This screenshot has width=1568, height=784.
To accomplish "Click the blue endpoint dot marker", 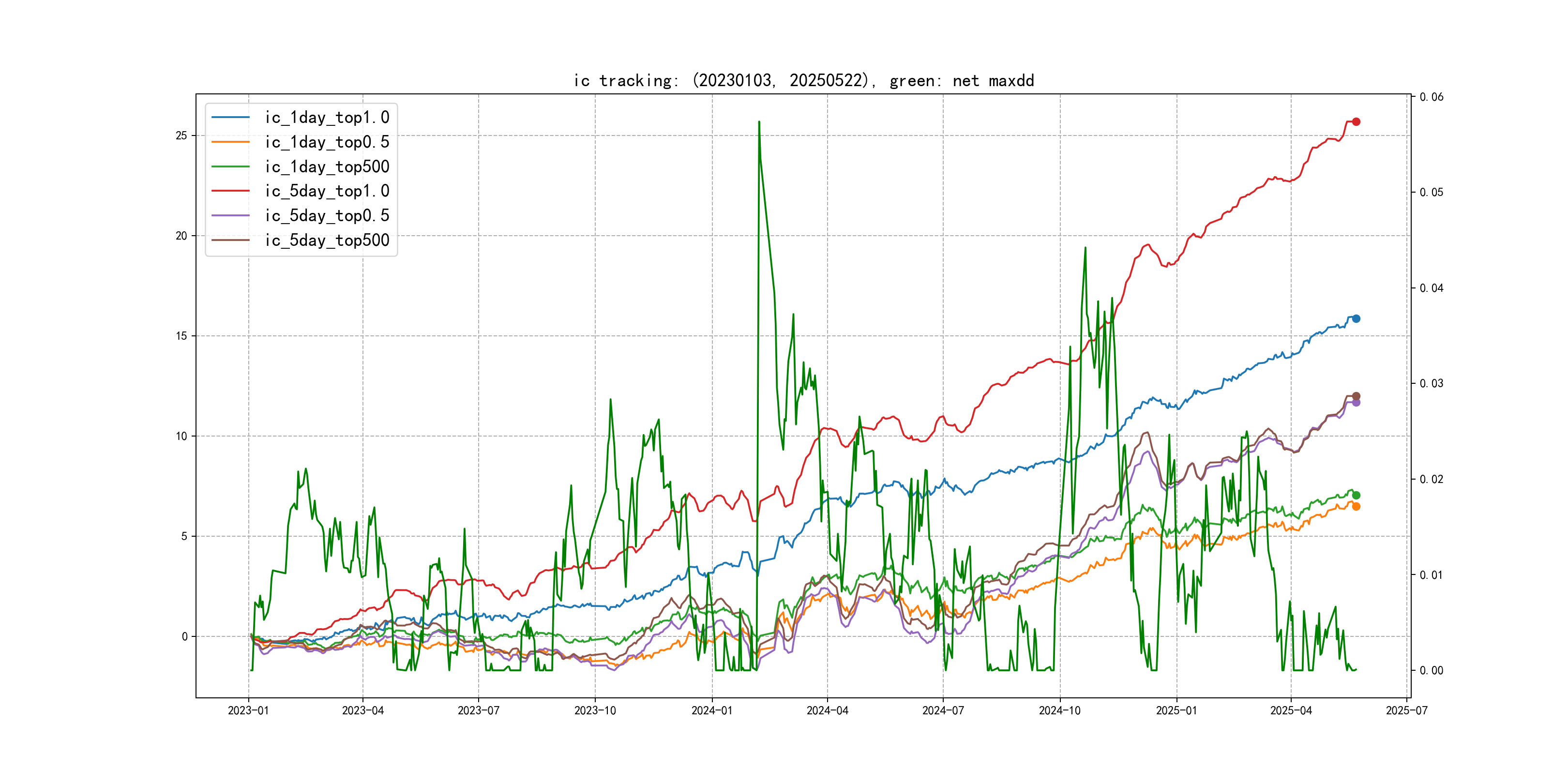I will 1356,318.
